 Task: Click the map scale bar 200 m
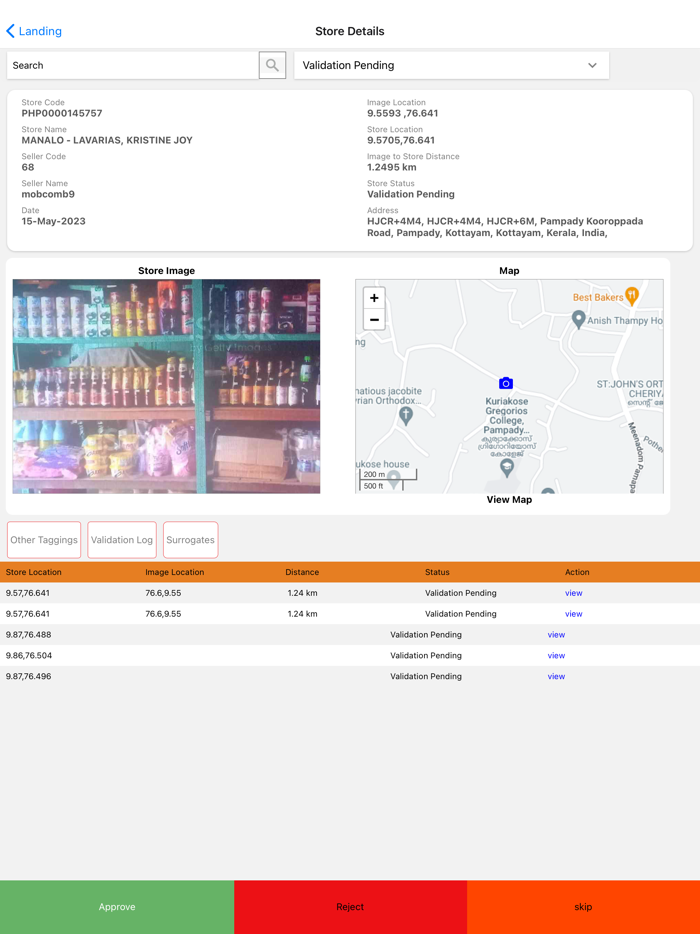pos(388,475)
